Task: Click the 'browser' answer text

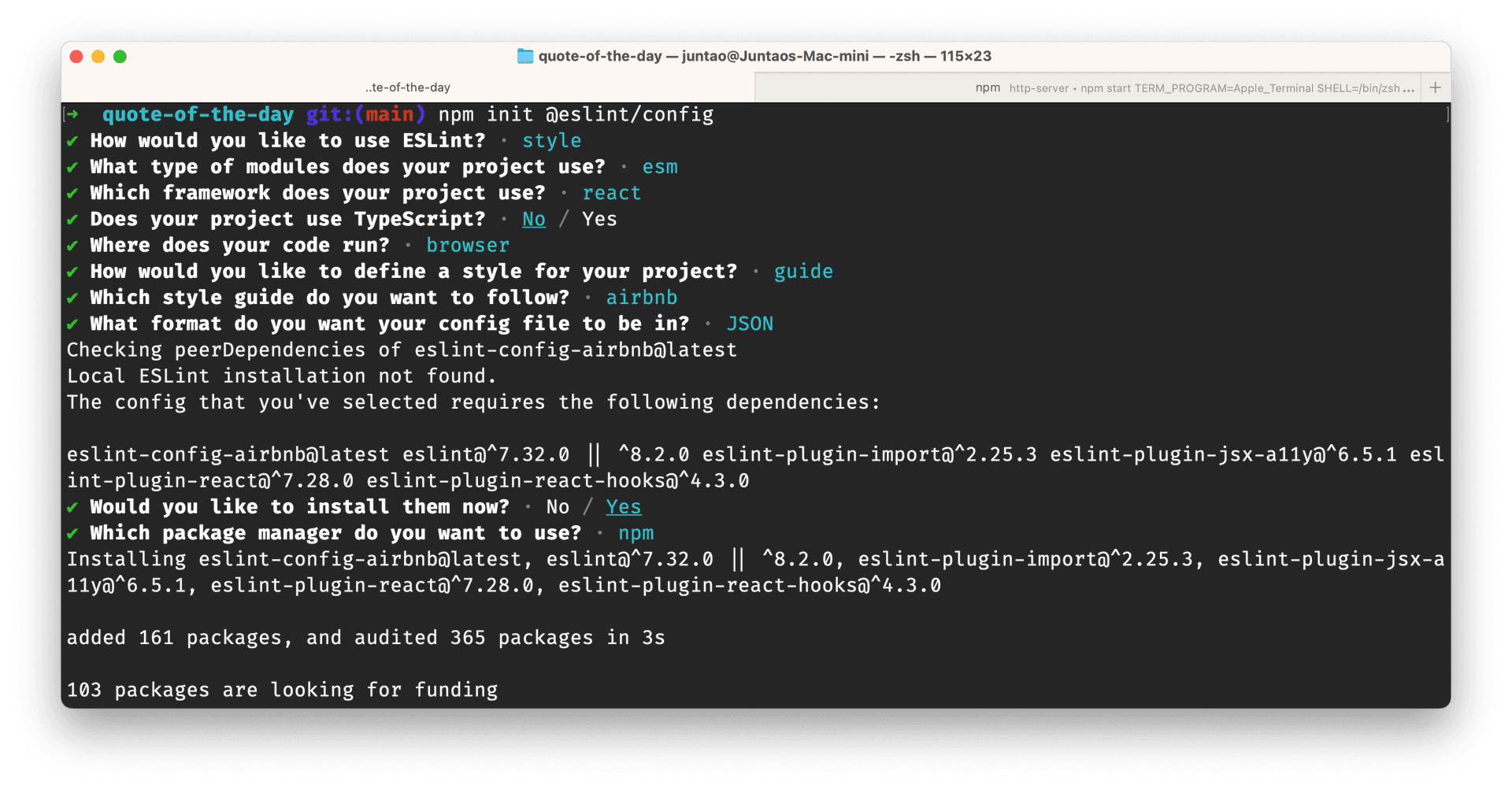Action: coord(468,245)
